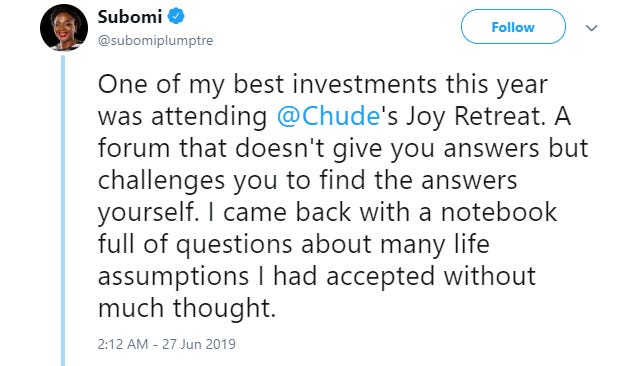Click the blue thread connector line below avatar
This screenshot has width=639, height=366.
pyautogui.click(x=63, y=210)
